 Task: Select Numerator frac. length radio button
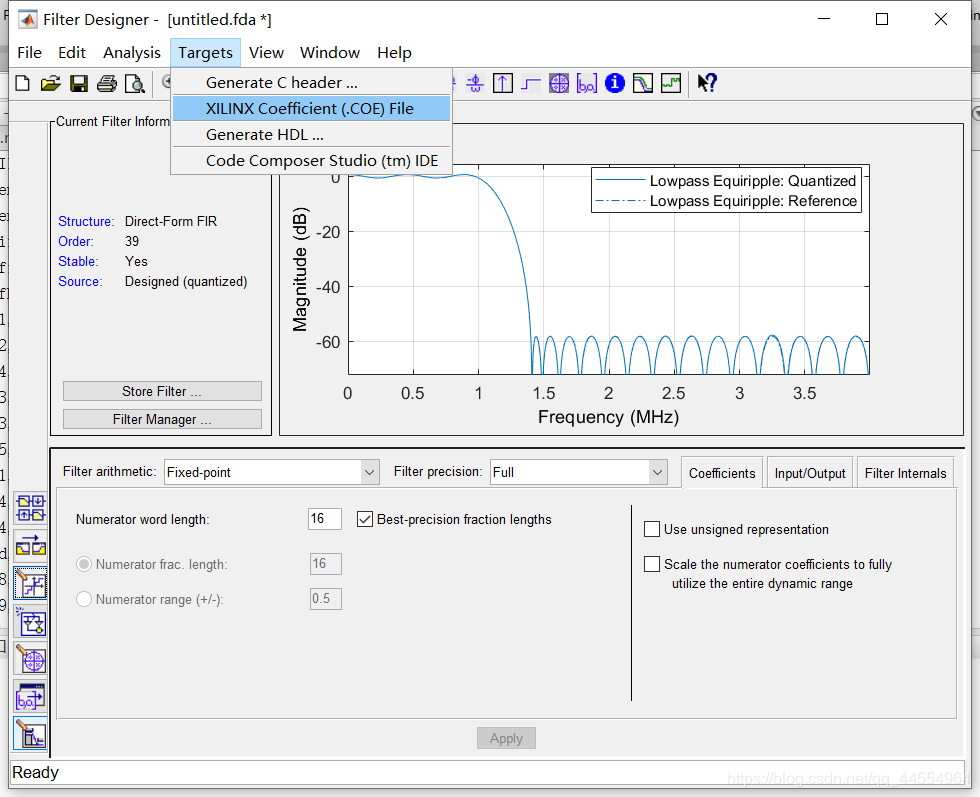tap(84, 564)
